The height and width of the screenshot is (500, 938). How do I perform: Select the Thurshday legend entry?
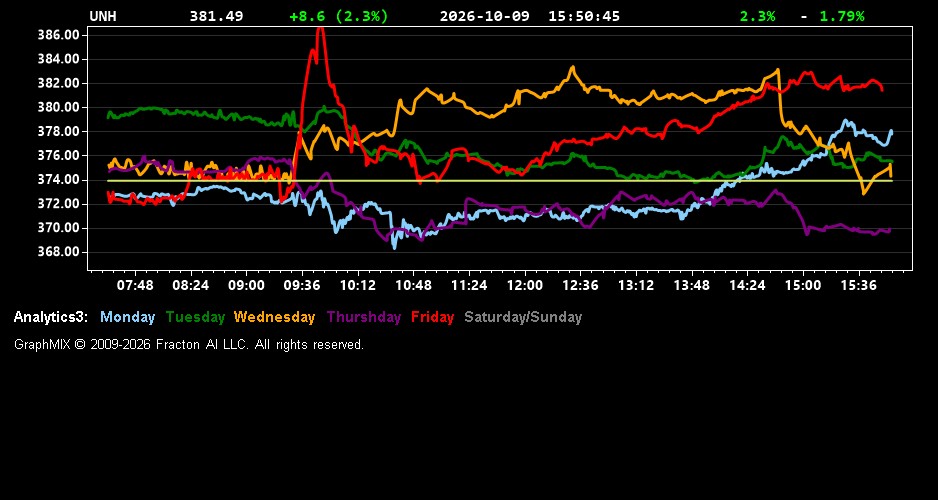tap(364, 317)
